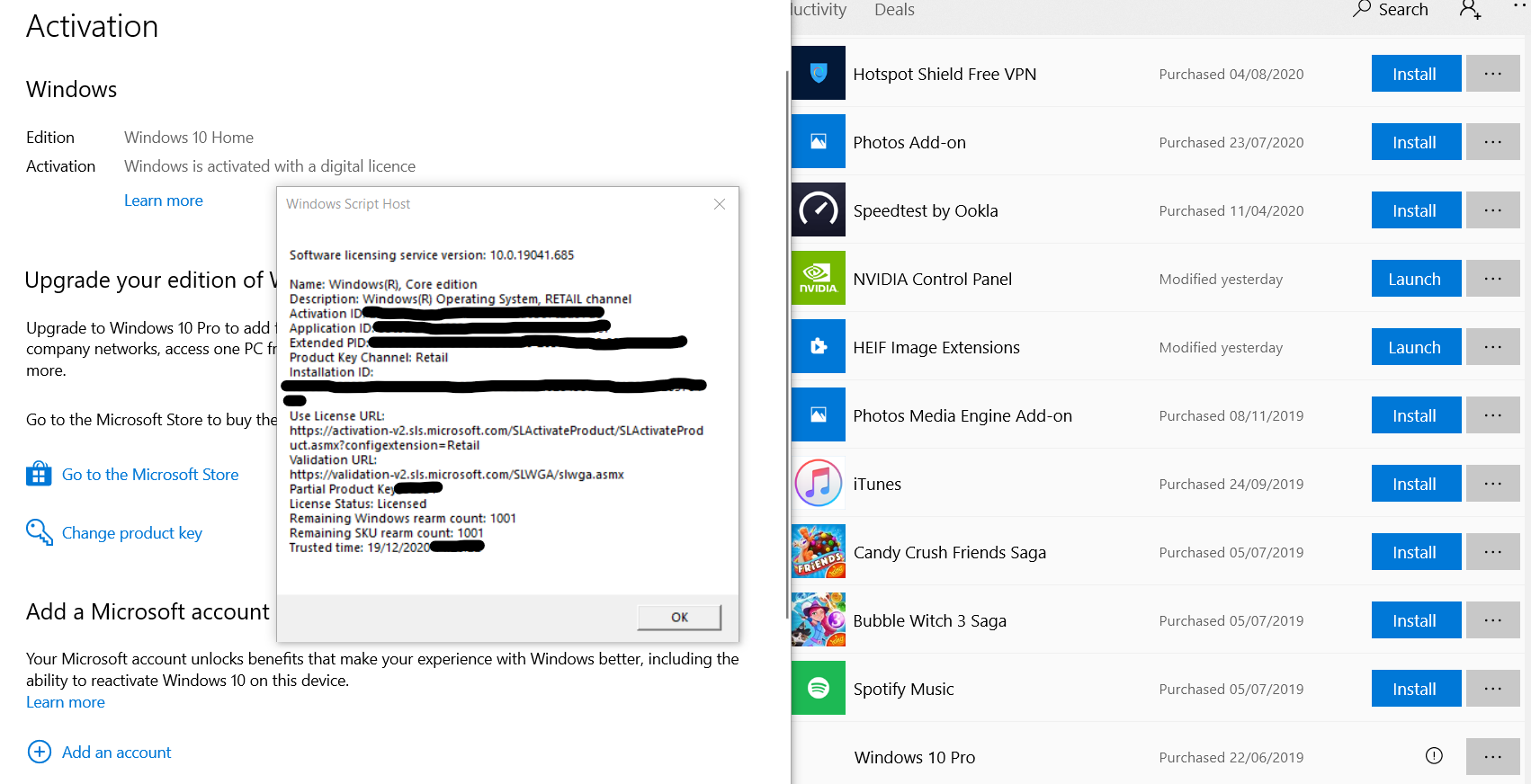Install Photos Media Engine Add-on

pyautogui.click(x=1416, y=415)
